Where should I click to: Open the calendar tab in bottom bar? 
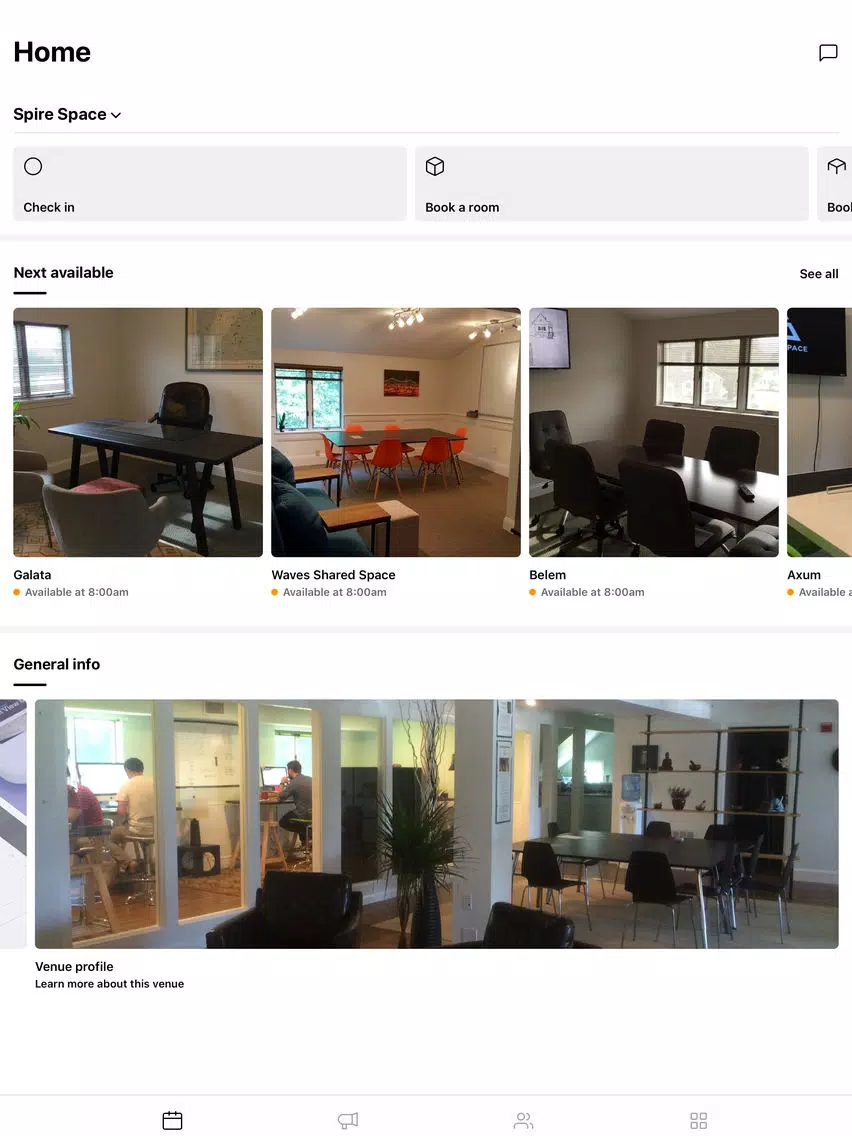point(172,1120)
